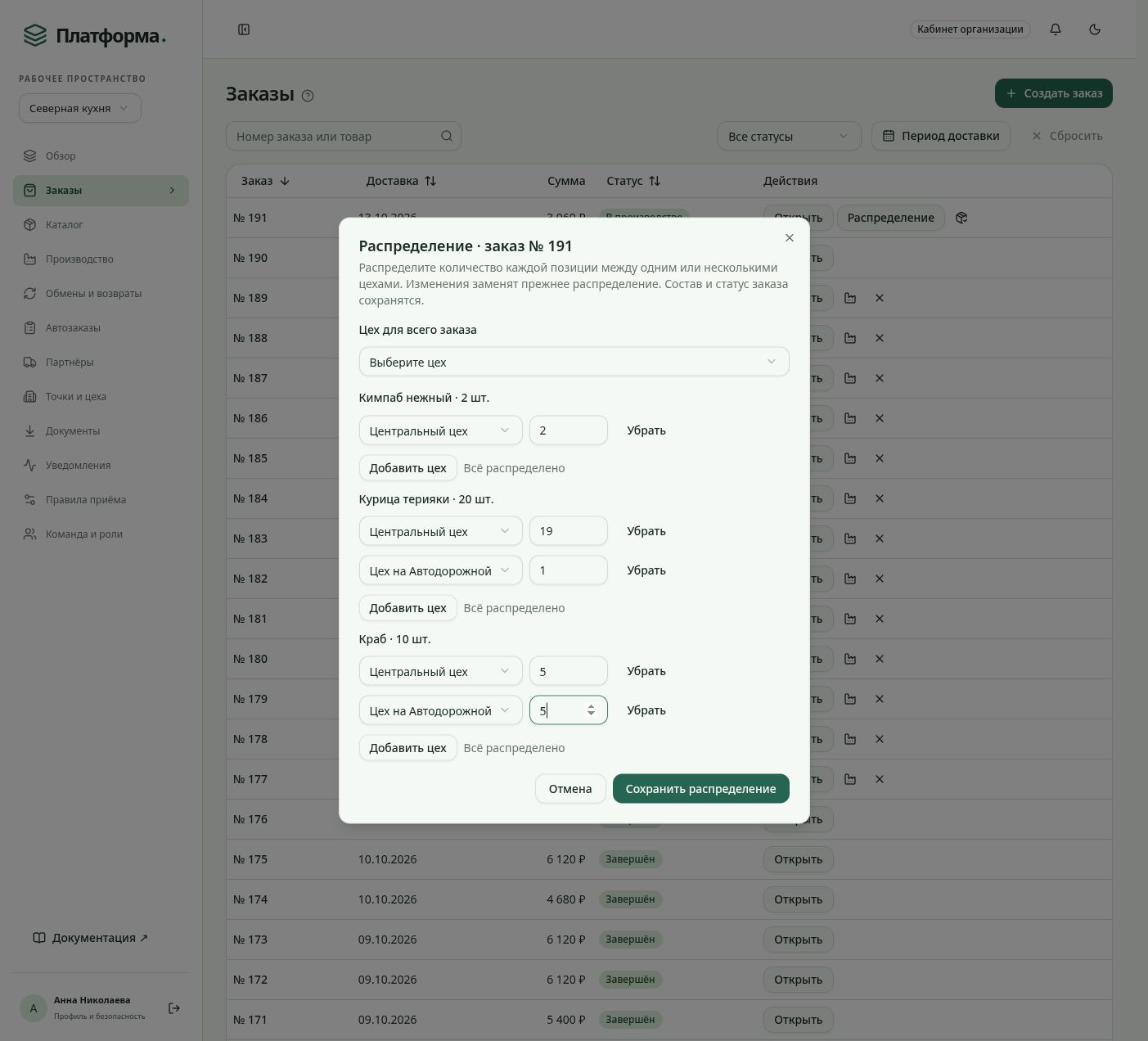Open Северная кухня workspace dropdown

pos(80,108)
